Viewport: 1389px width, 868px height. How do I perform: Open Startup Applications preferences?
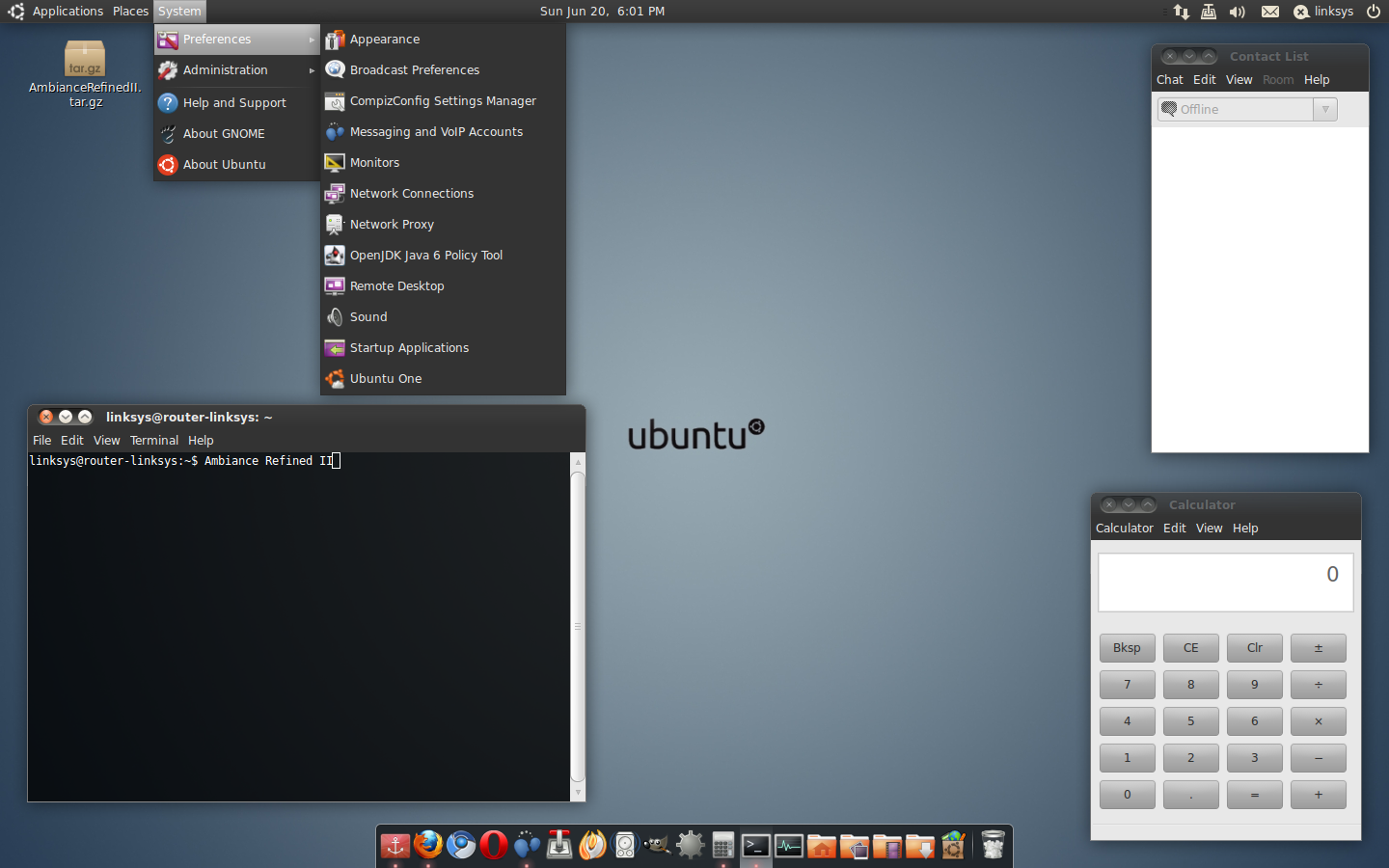tap(443, 348)
